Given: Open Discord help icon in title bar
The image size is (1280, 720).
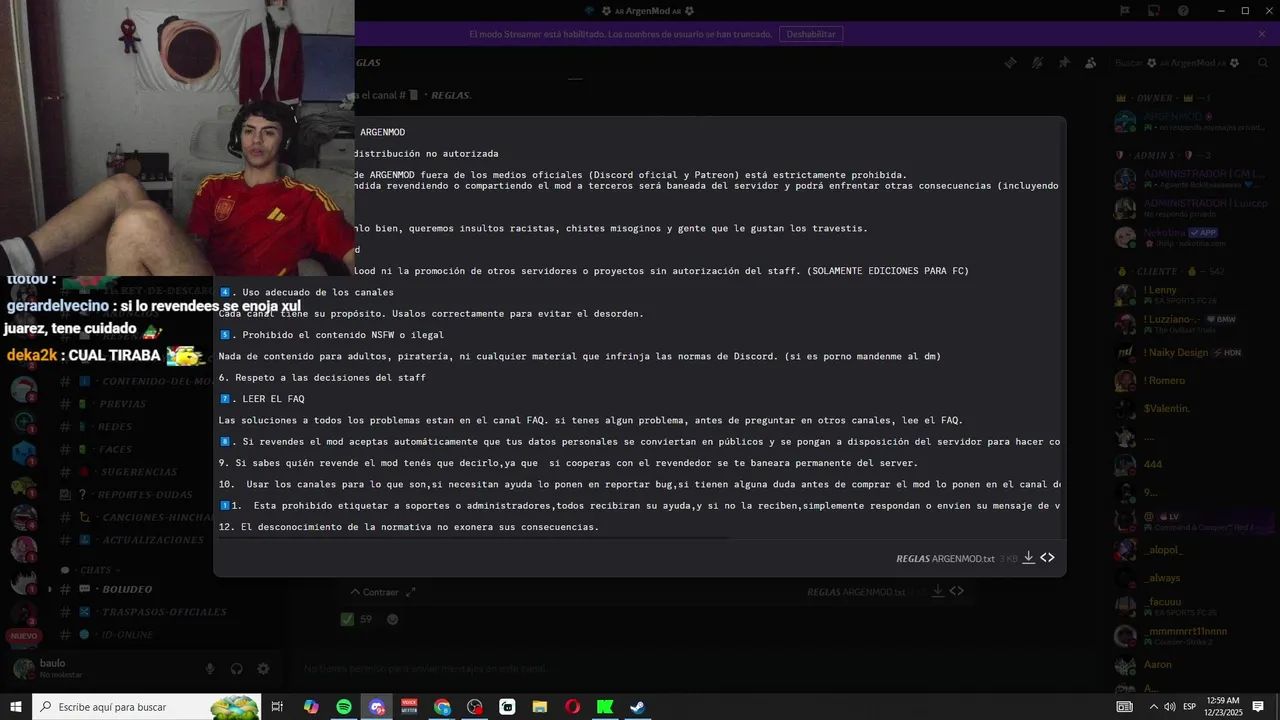Looking at the screenshot, I should (x=1183, y=10).
